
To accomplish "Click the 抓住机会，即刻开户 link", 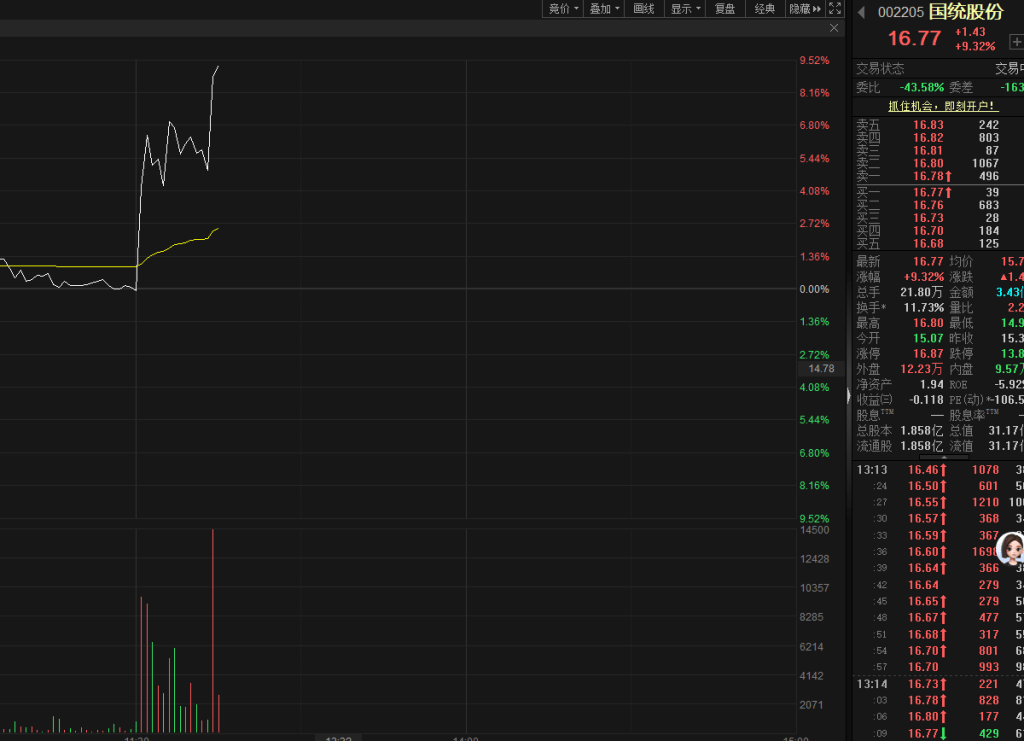I will point(942,106).
